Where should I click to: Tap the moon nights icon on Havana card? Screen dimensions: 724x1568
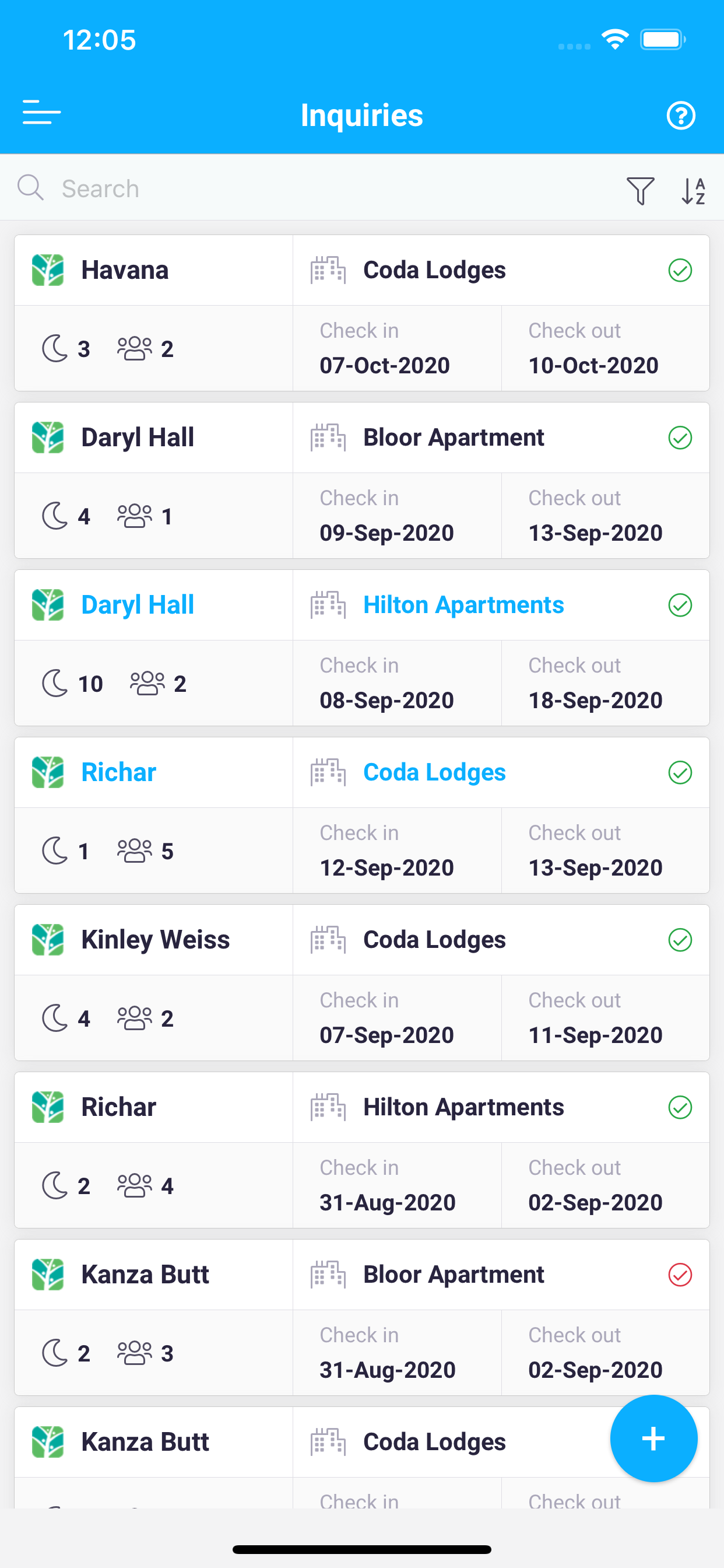point(55,349)
